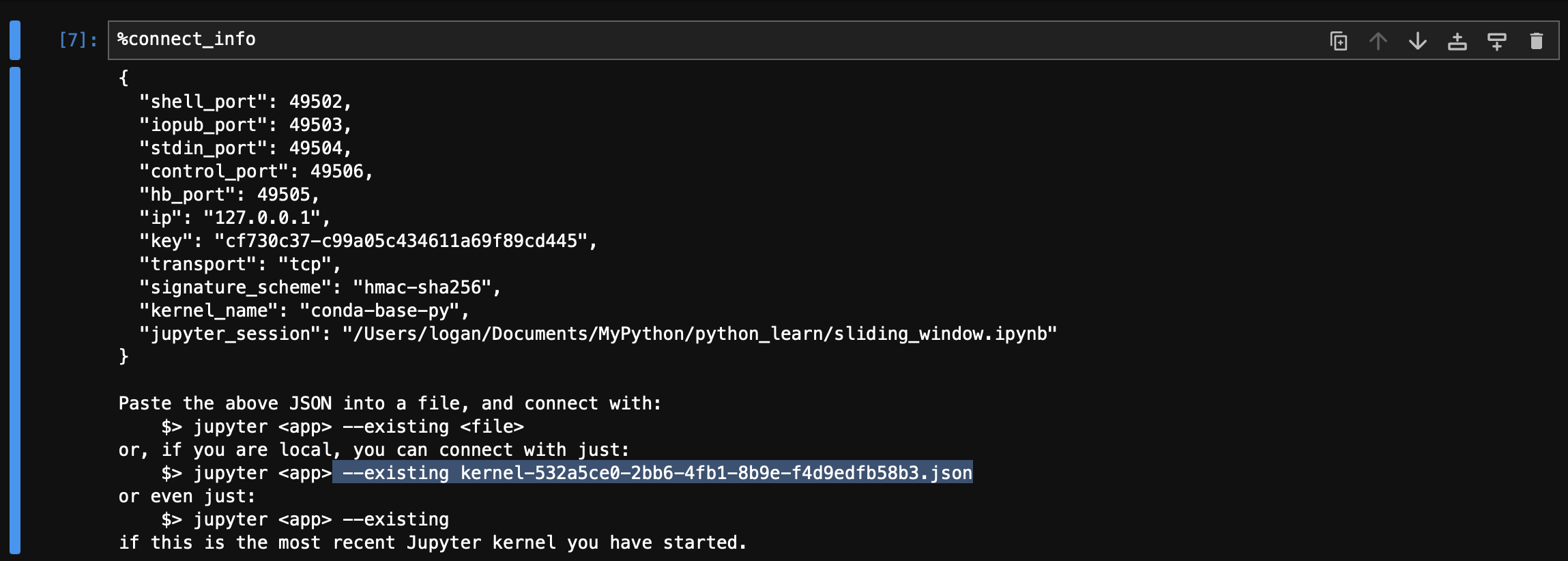Insert a new cell above
This screenshot has height=561, width=1568.
pyautogui.click(x=1457, y=40)
